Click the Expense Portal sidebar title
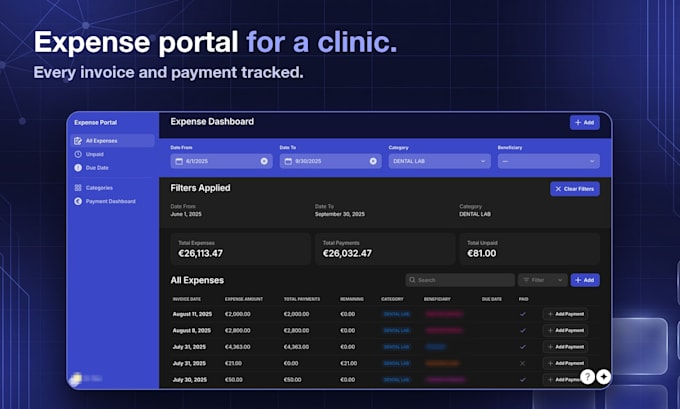680x409 pixels. 95,123
